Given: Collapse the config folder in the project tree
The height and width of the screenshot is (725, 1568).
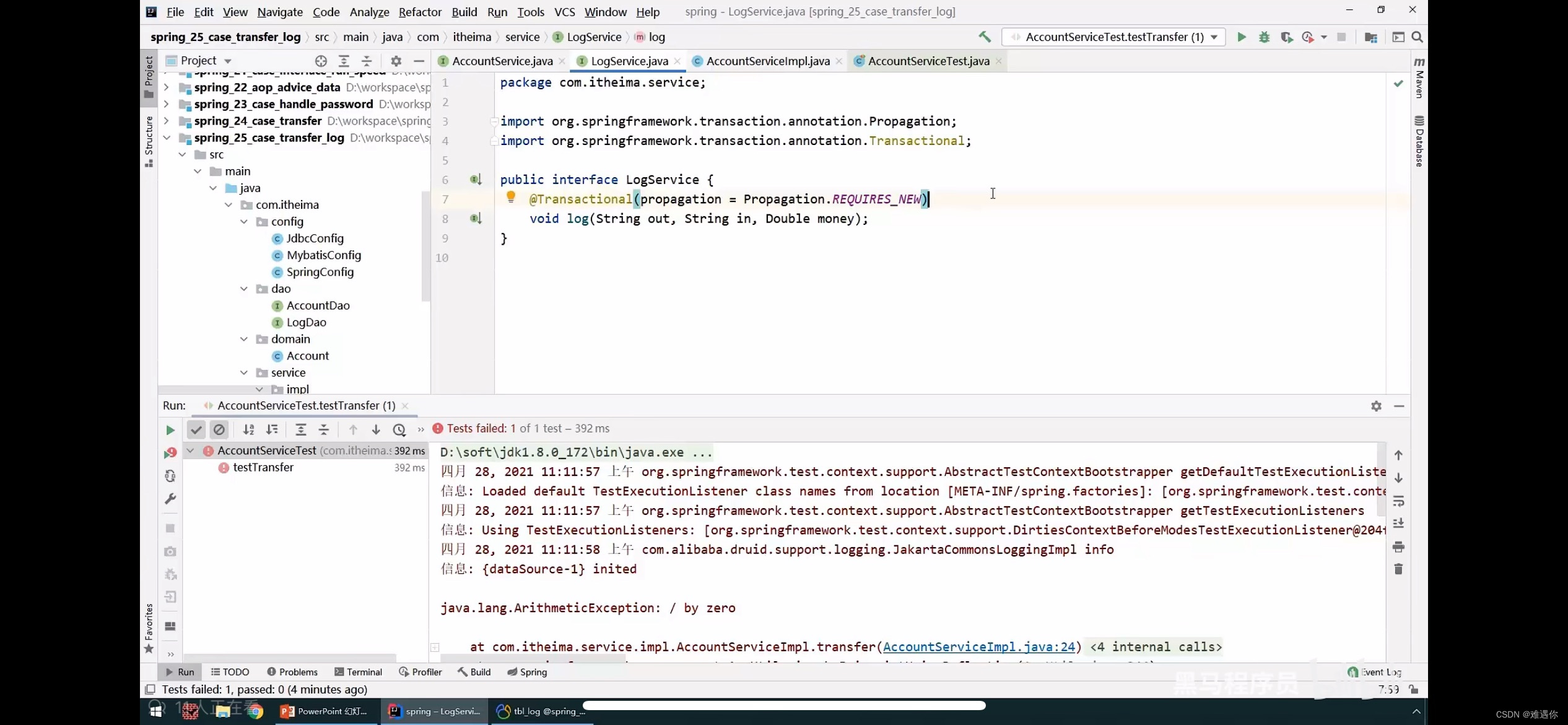Looking at the screenshot, I should click(244, 221).
